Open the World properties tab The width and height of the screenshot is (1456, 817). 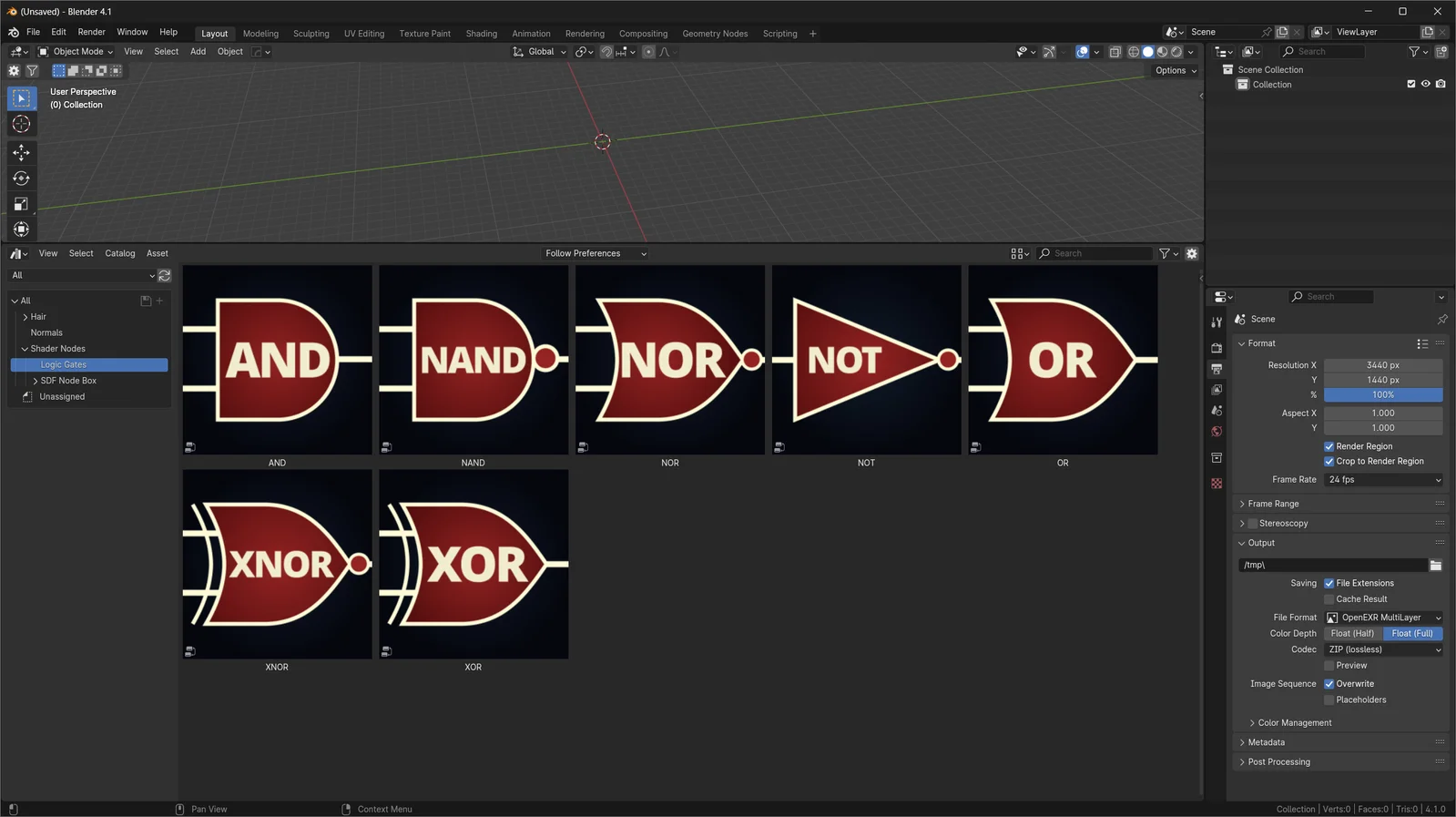click(1217, 432)
